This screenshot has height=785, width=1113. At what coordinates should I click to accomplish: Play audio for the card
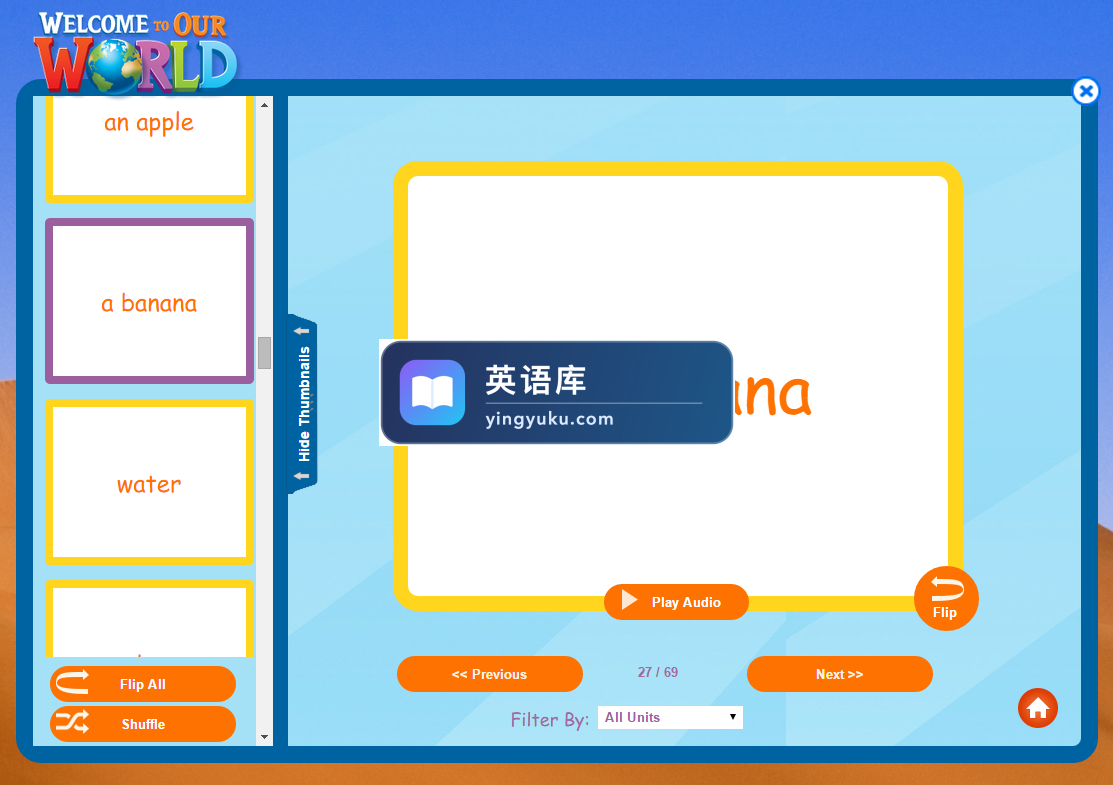coord(676,602)
